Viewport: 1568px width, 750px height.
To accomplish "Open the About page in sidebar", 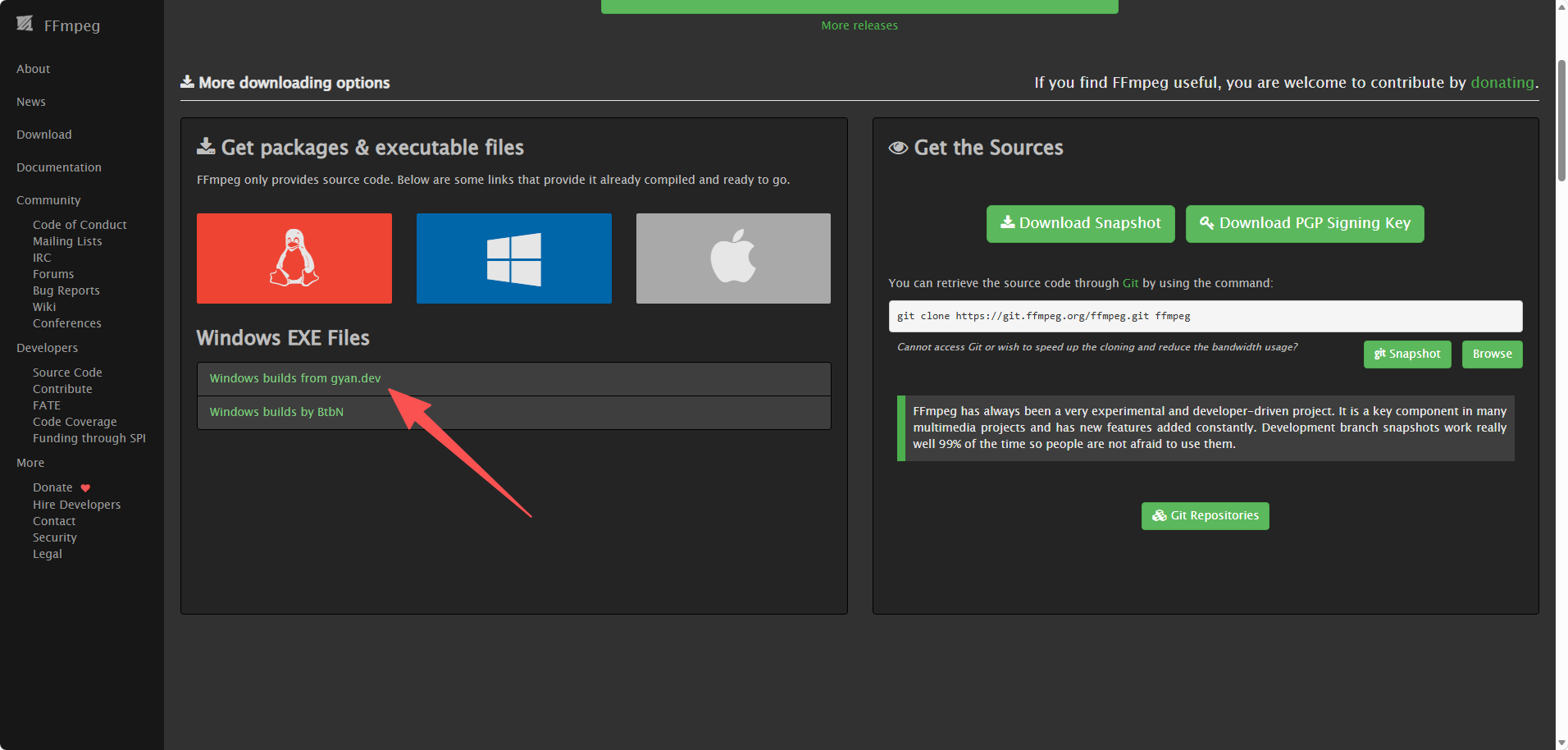I will 34,69.
